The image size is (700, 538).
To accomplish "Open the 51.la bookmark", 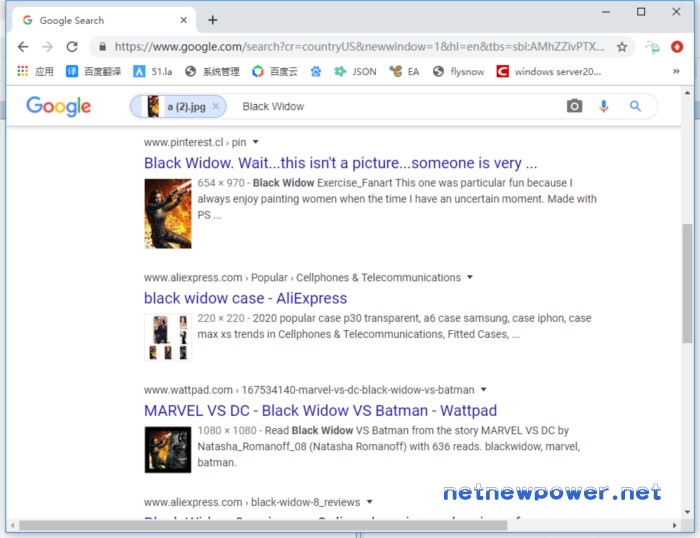I will (153, 71).
